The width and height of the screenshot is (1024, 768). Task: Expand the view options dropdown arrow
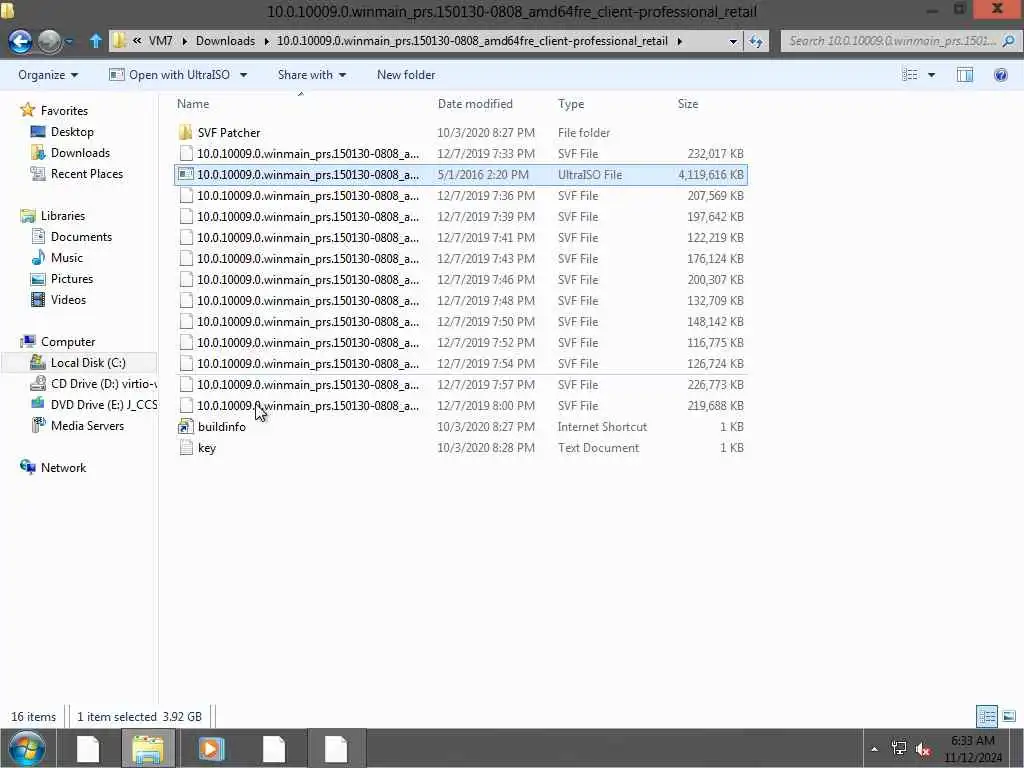tap(931, 75)
